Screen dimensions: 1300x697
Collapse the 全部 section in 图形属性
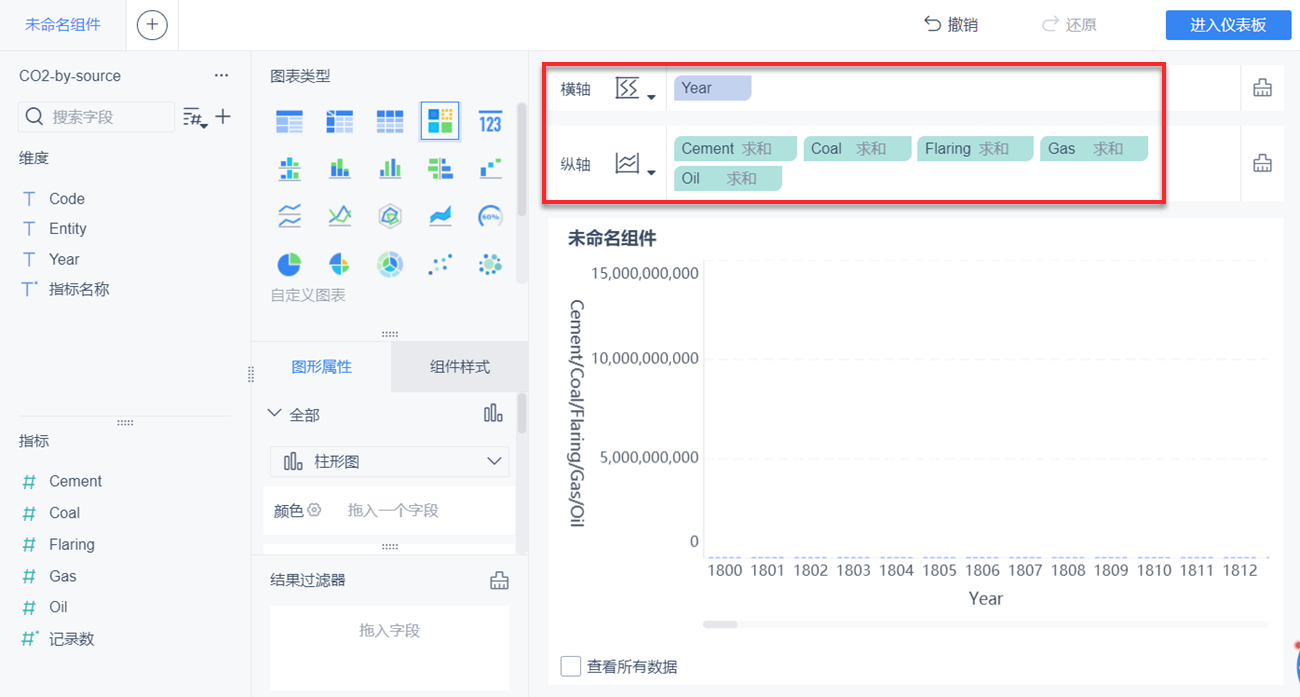click(x=275, y=413)
